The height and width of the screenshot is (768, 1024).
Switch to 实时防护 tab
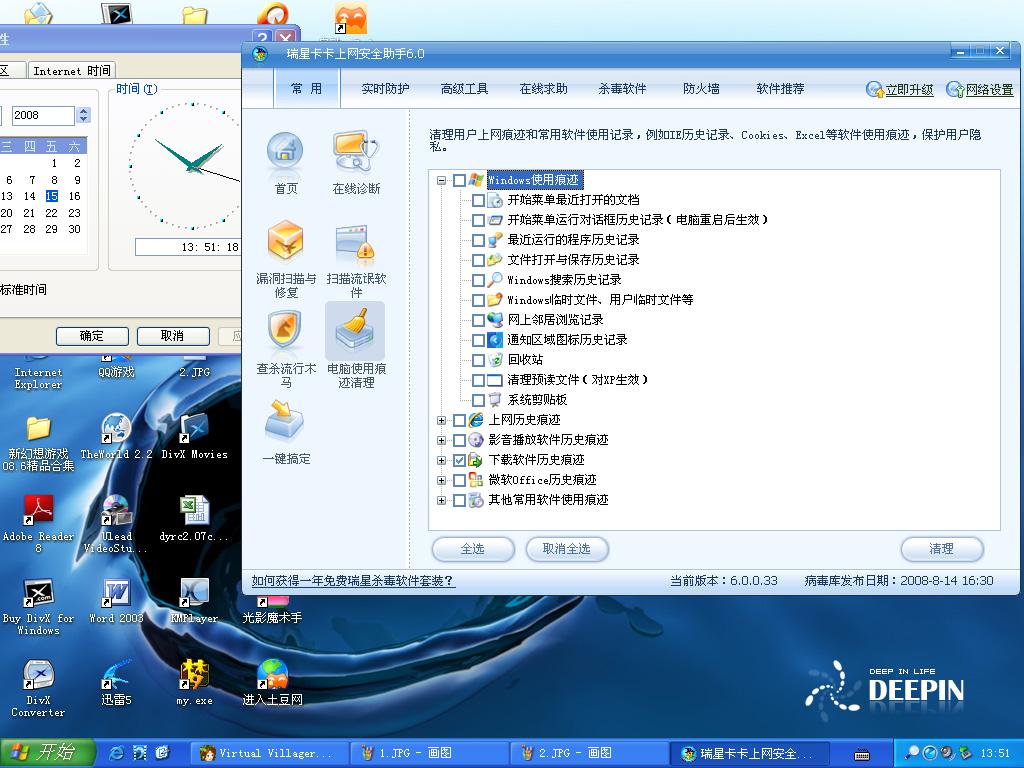(385, 89)
